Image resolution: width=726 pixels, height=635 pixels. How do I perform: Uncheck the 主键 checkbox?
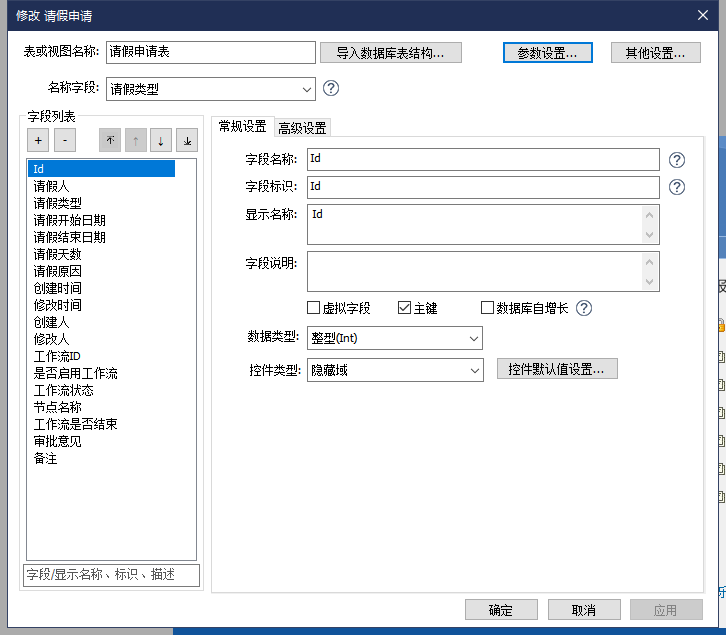point(405,308)
